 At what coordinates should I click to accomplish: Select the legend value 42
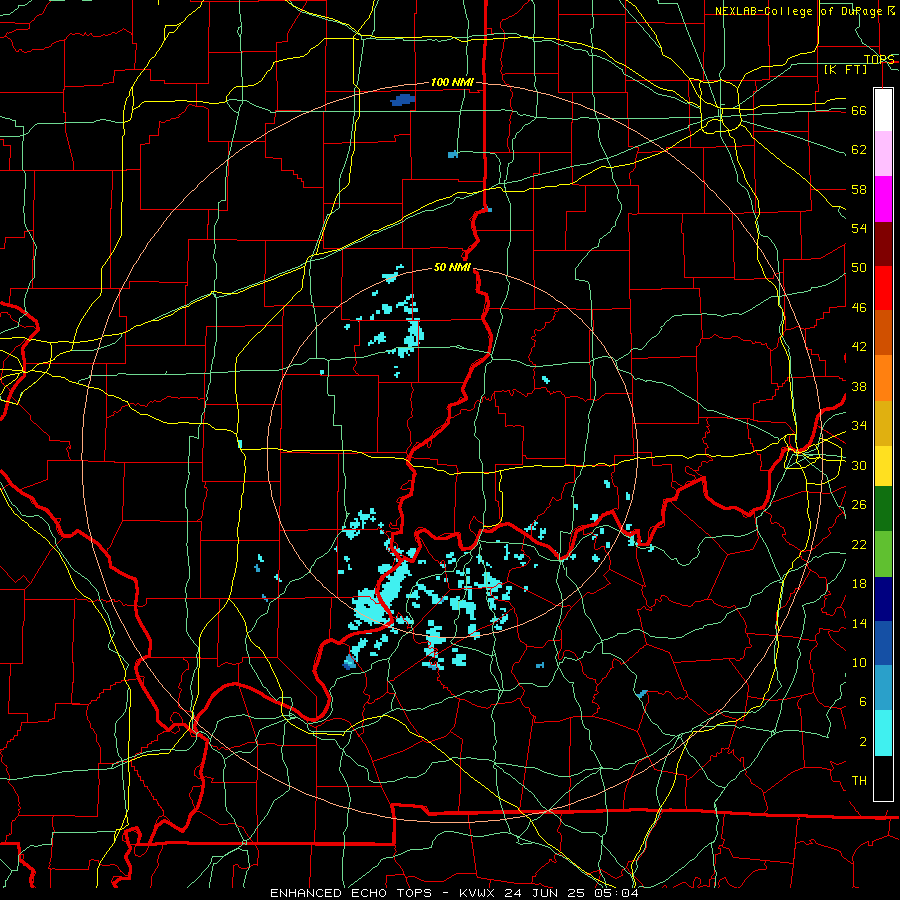coord(859,346)
